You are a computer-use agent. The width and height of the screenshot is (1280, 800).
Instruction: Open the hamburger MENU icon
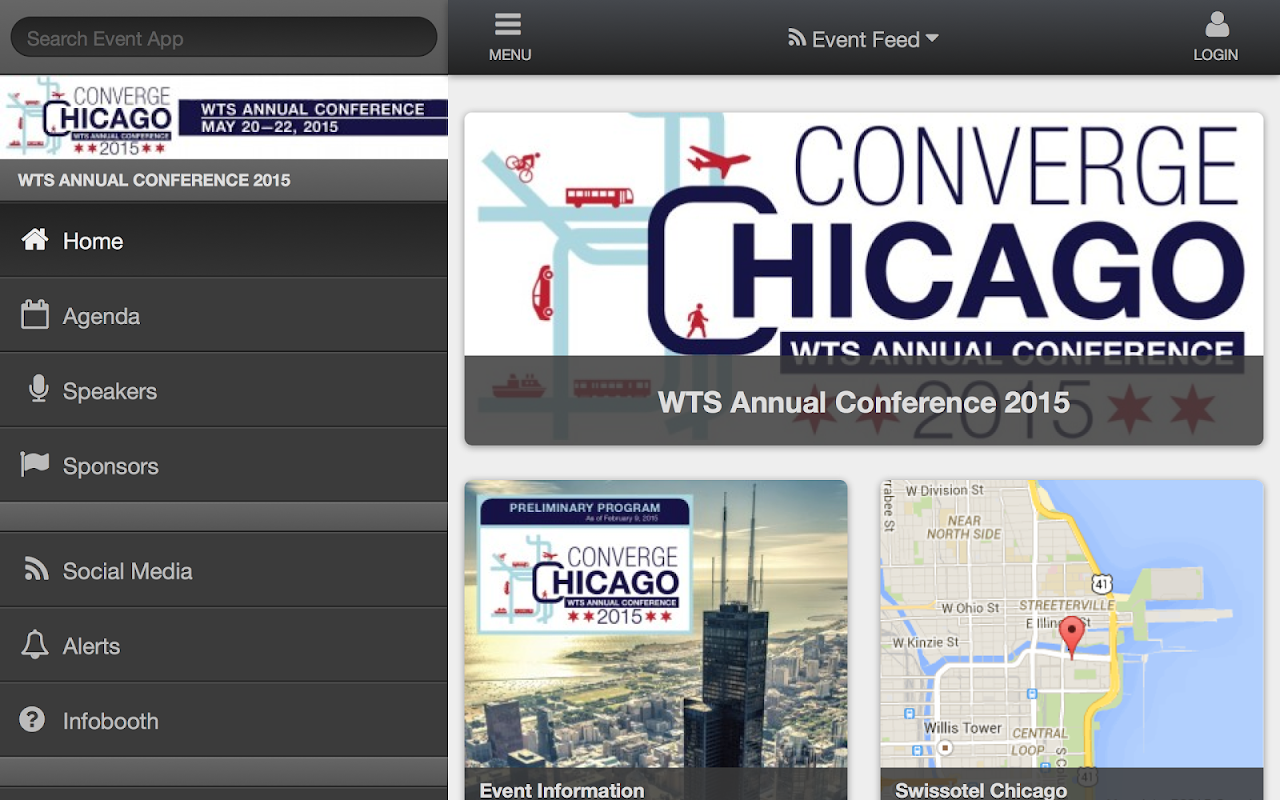pyautogui.click(x=508, y=25)
